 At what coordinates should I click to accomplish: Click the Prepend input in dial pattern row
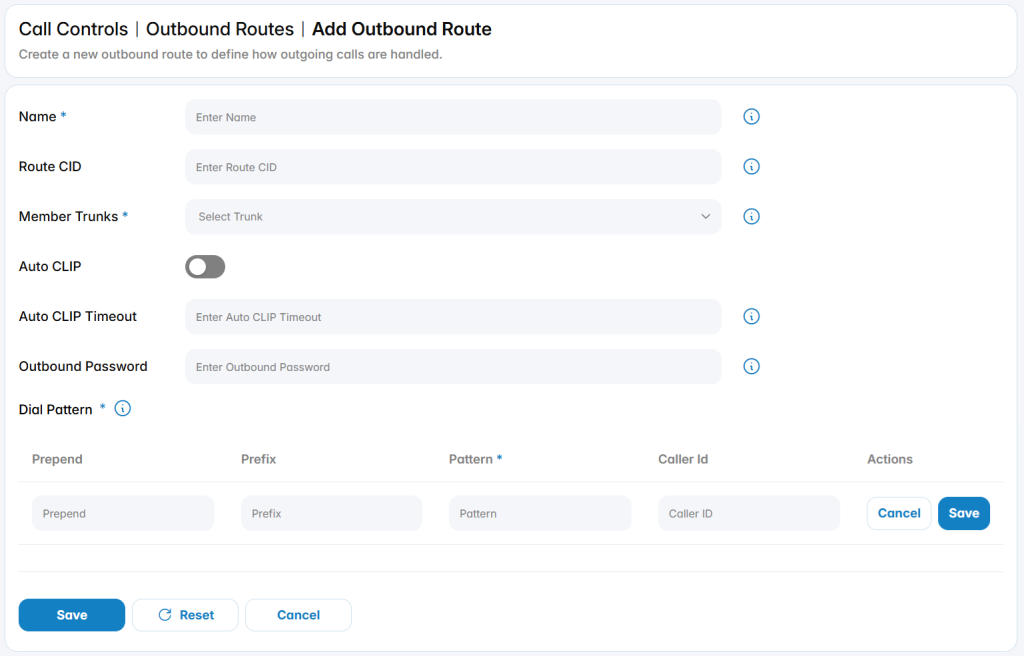pyautogui.click(x=123, y=513)
